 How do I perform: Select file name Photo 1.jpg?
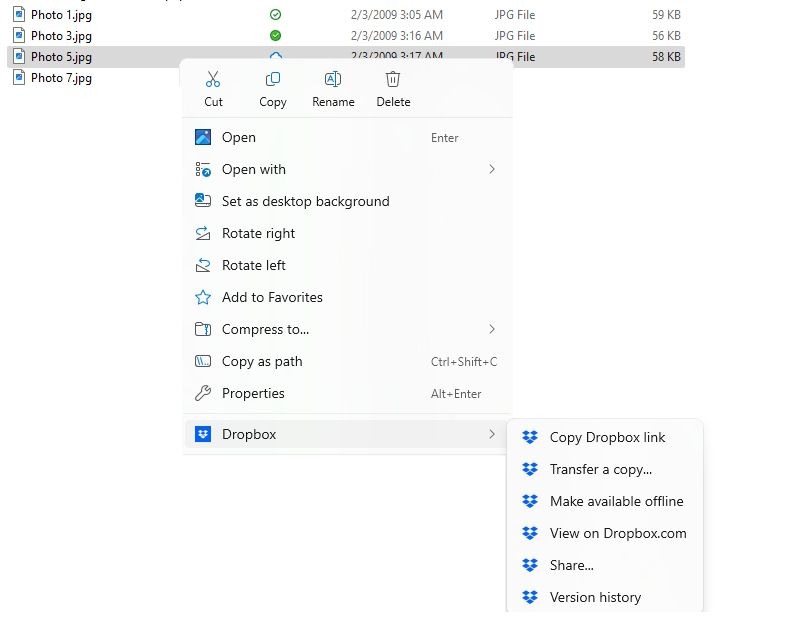tap(61, 15)
